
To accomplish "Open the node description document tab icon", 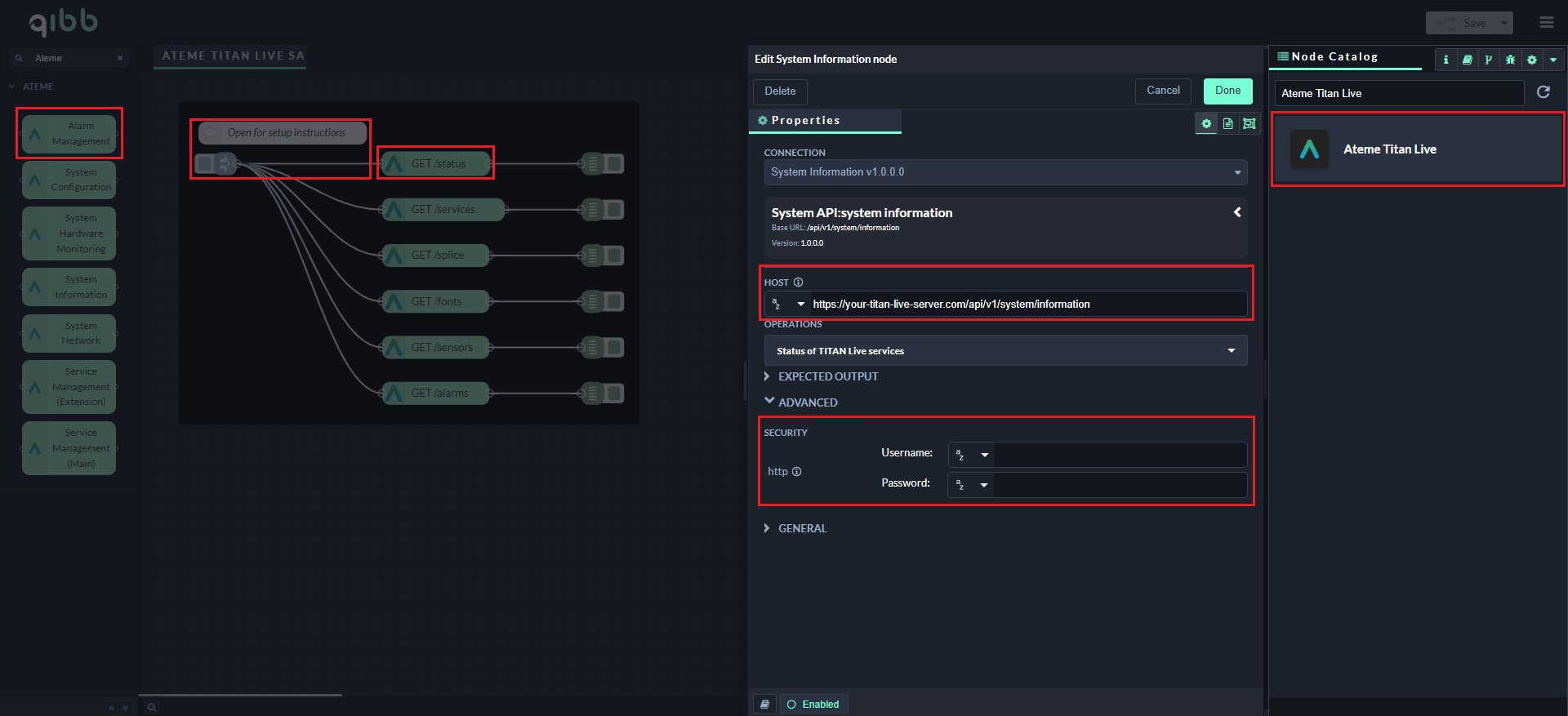I will pyautogui.click(x=1227, y=124).
